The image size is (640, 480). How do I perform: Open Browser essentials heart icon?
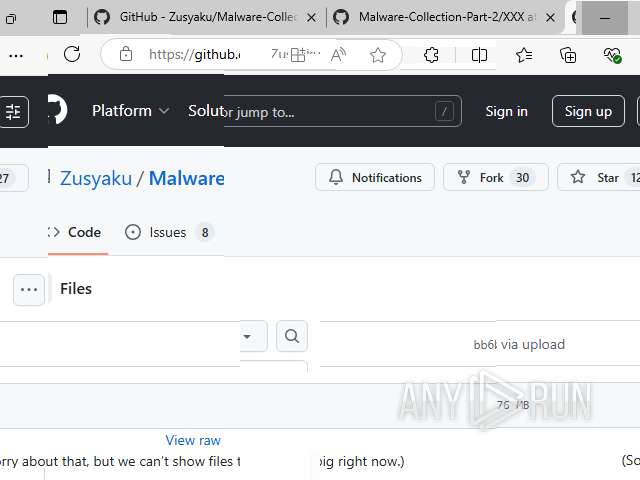[612, 55]
